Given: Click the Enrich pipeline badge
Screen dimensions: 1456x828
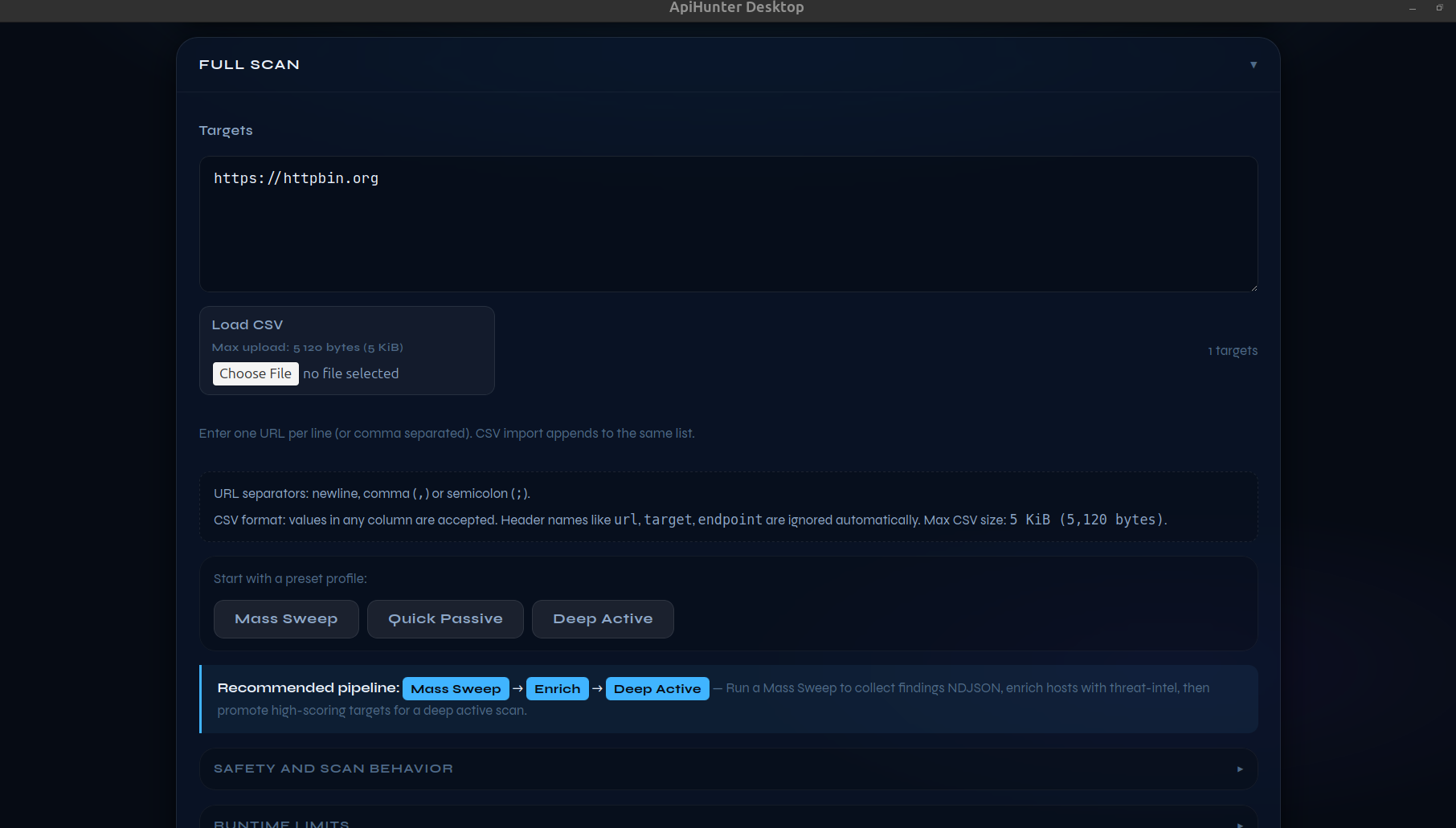Looking at the screenshot, I should click(558, 689).
